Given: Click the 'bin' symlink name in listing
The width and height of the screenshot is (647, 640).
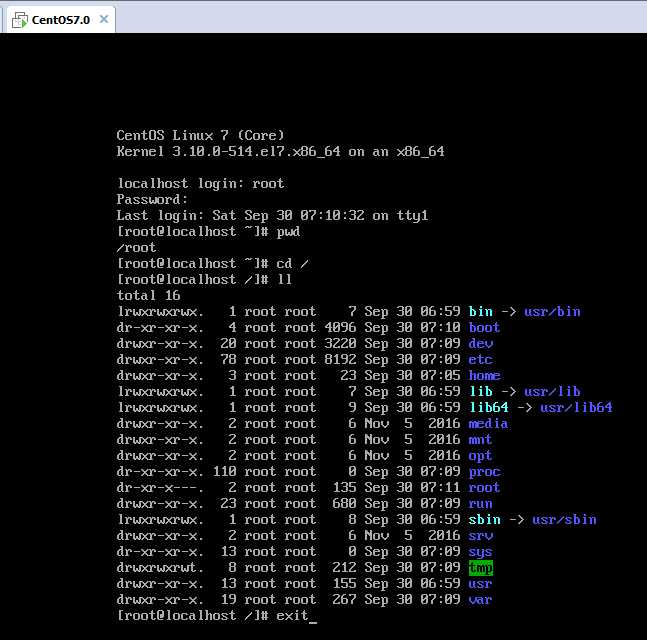Looking at the screenshot, I should [481, 311].
